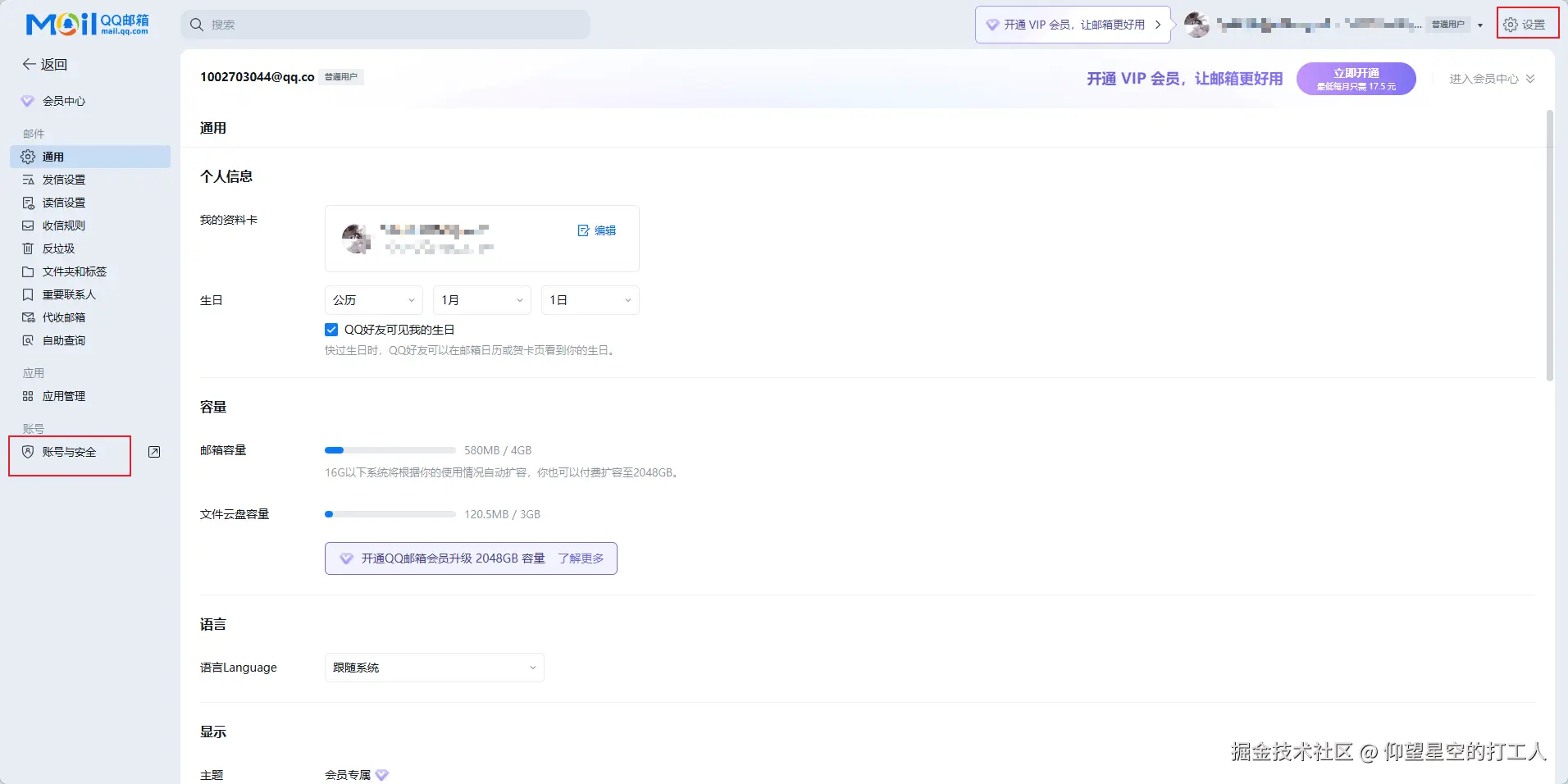This screenshot has height=784, width=1568.
Task: Click the 580MB / 4GB capacity text
Action: 498,450
